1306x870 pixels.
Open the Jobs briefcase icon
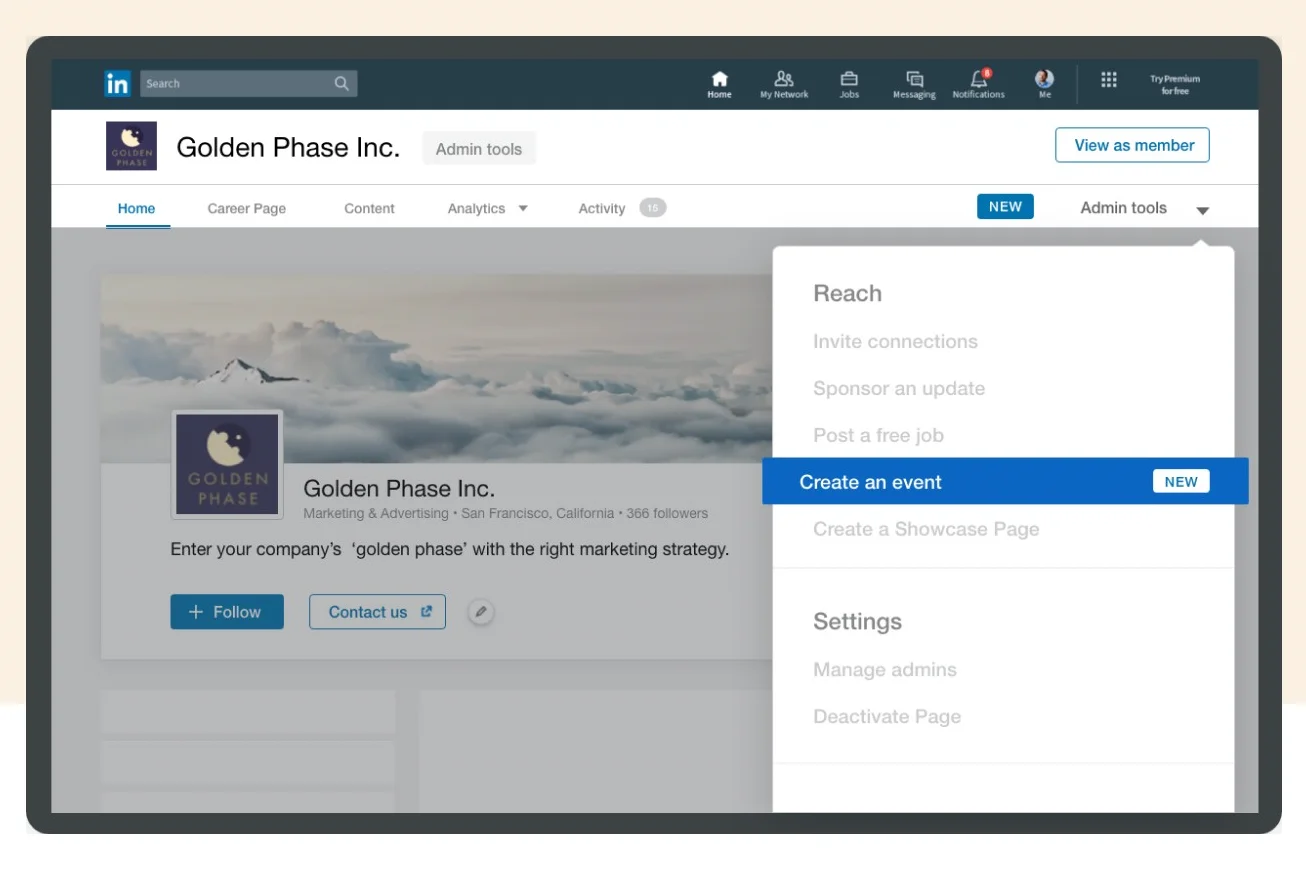click(x=849, y=79)
